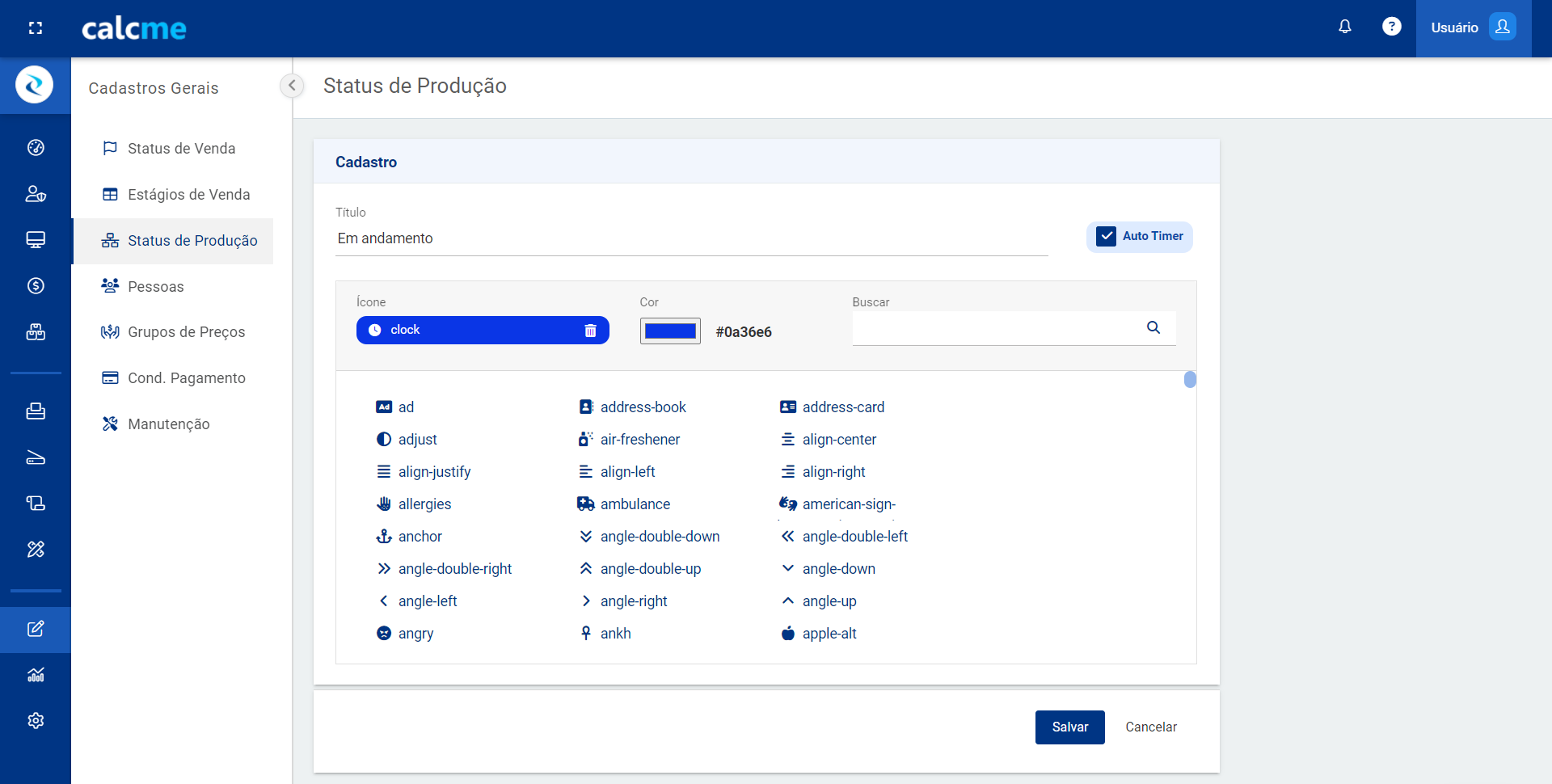Go to Grupos de Preços
Viewport: 1552px width, 784px height.
(x=186, y=332)
